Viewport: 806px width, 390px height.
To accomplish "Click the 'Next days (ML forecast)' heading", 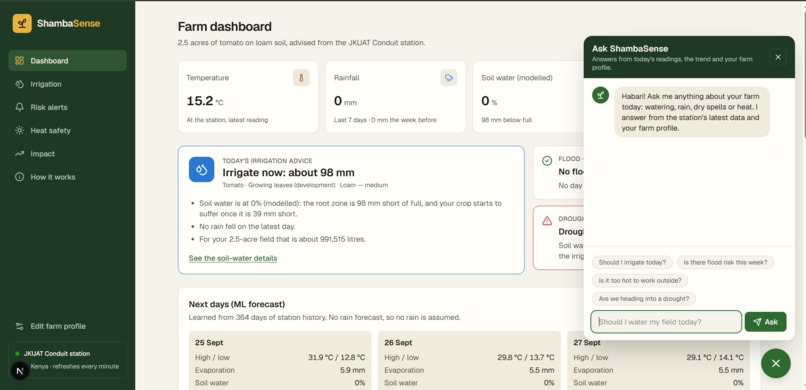I will tap(236, 304).
